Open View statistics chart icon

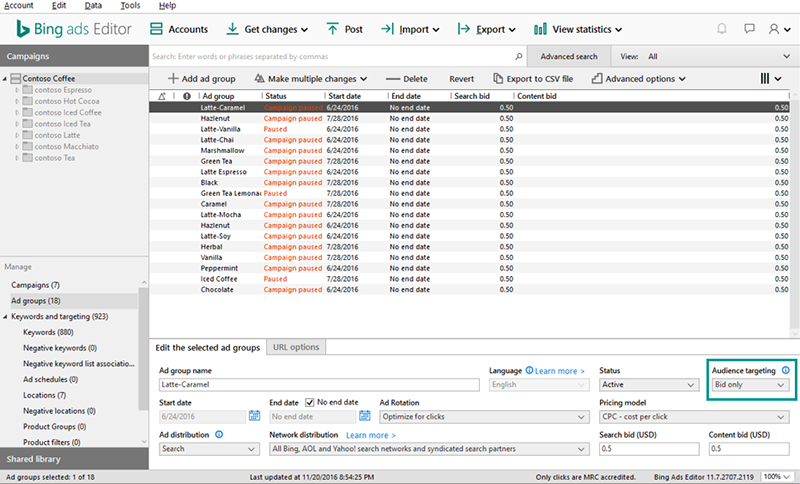coord(540,29)
